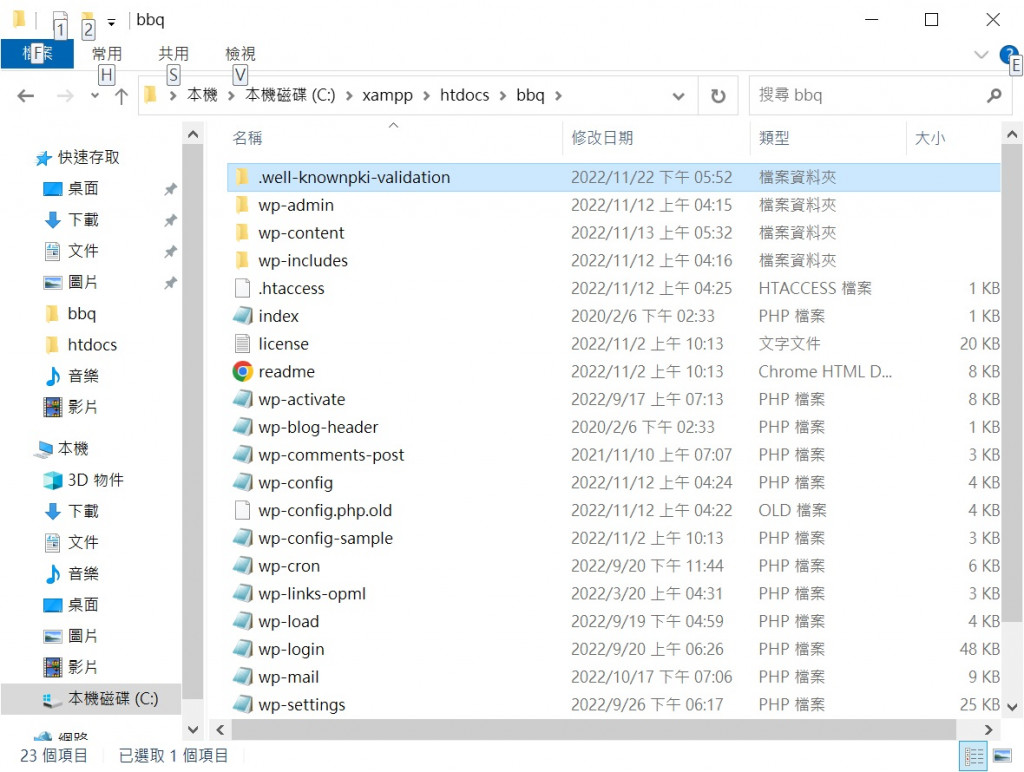
Task: Select the index PHP file icon
Action: 242,316
